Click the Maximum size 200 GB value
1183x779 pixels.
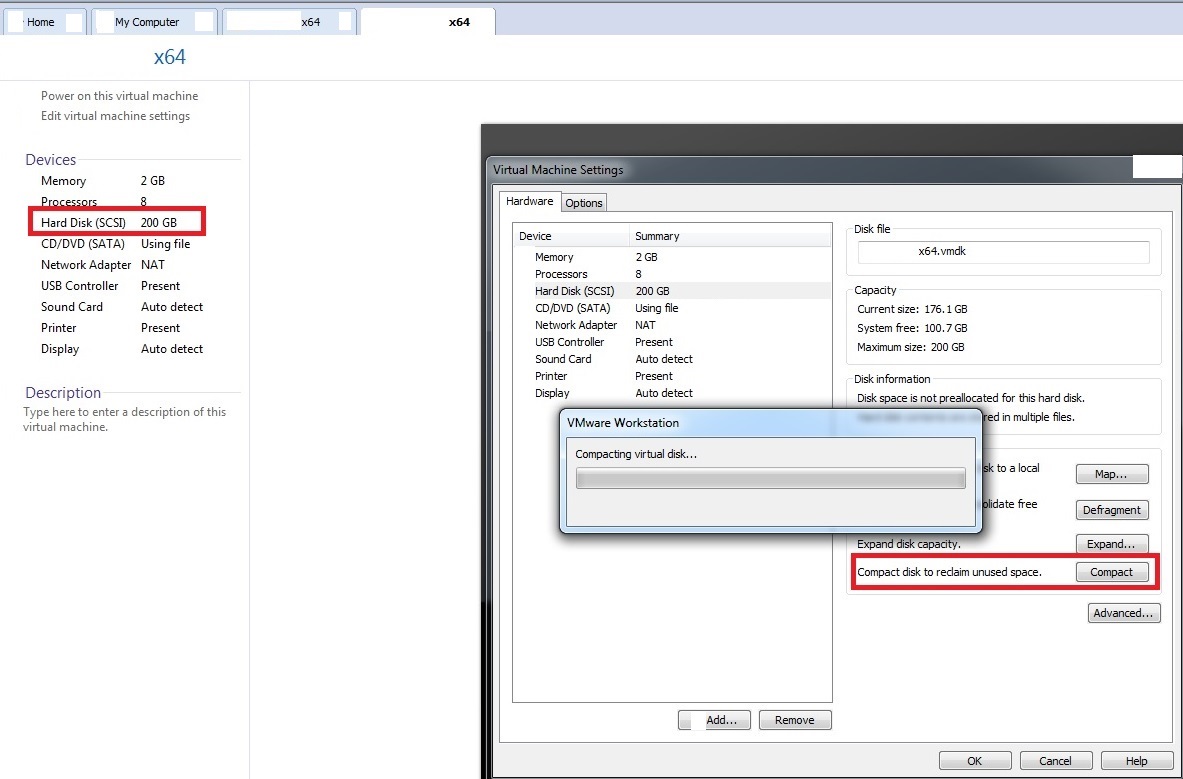pyautogui.click(x=948, y=348)
